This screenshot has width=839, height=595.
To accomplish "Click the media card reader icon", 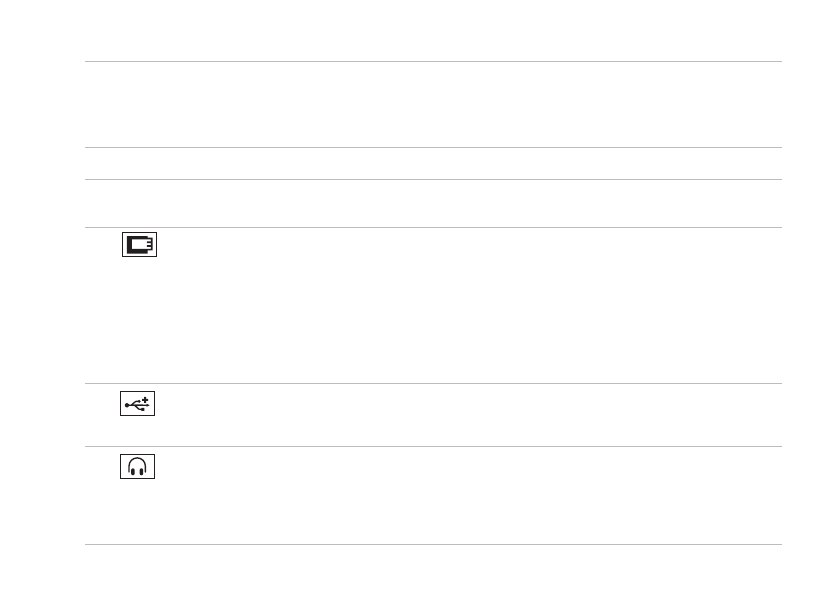I will pyautogui.click(x=140, y=245).
